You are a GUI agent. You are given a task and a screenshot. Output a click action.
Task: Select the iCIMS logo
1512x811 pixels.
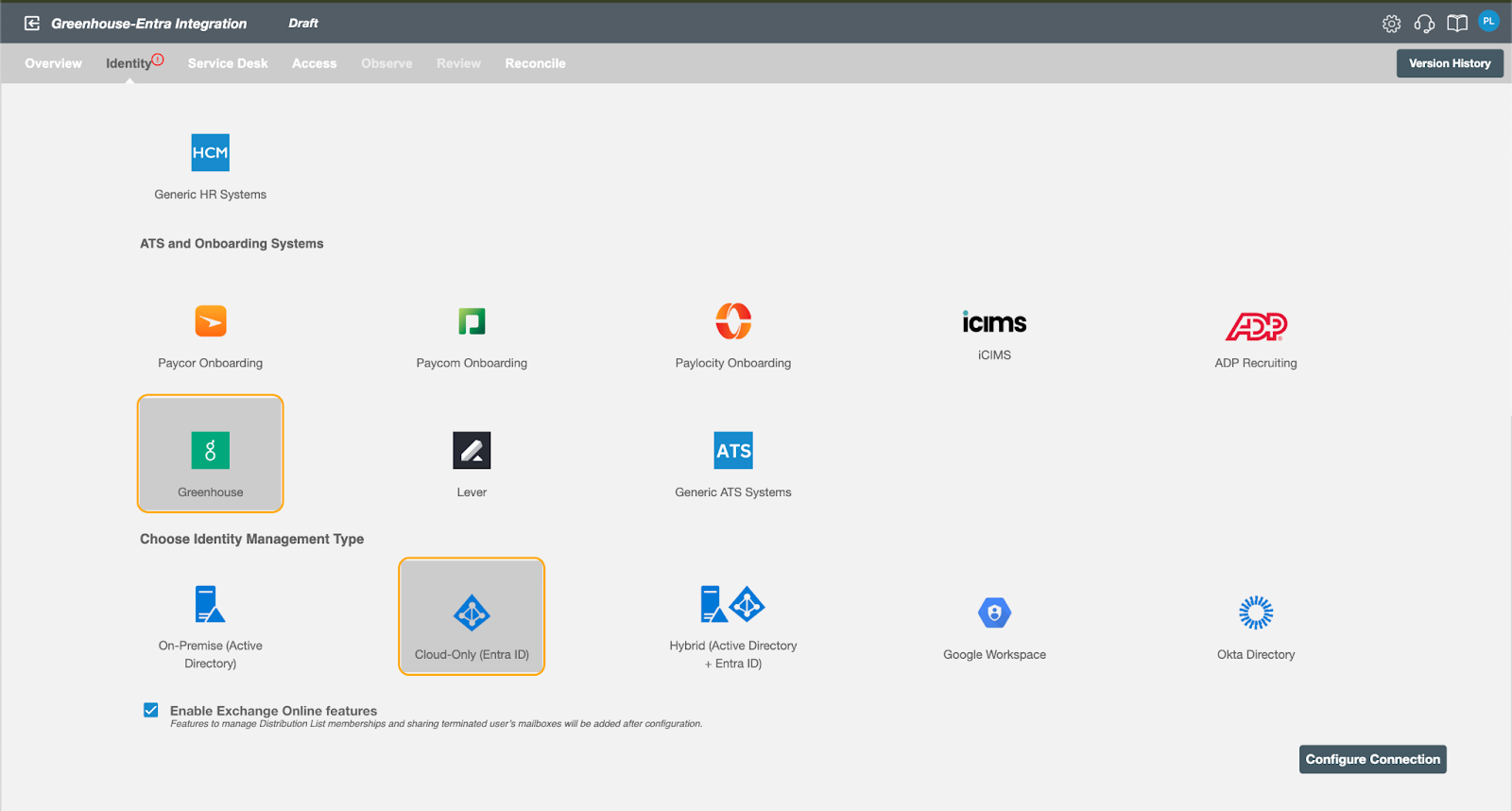click(994, 322)
